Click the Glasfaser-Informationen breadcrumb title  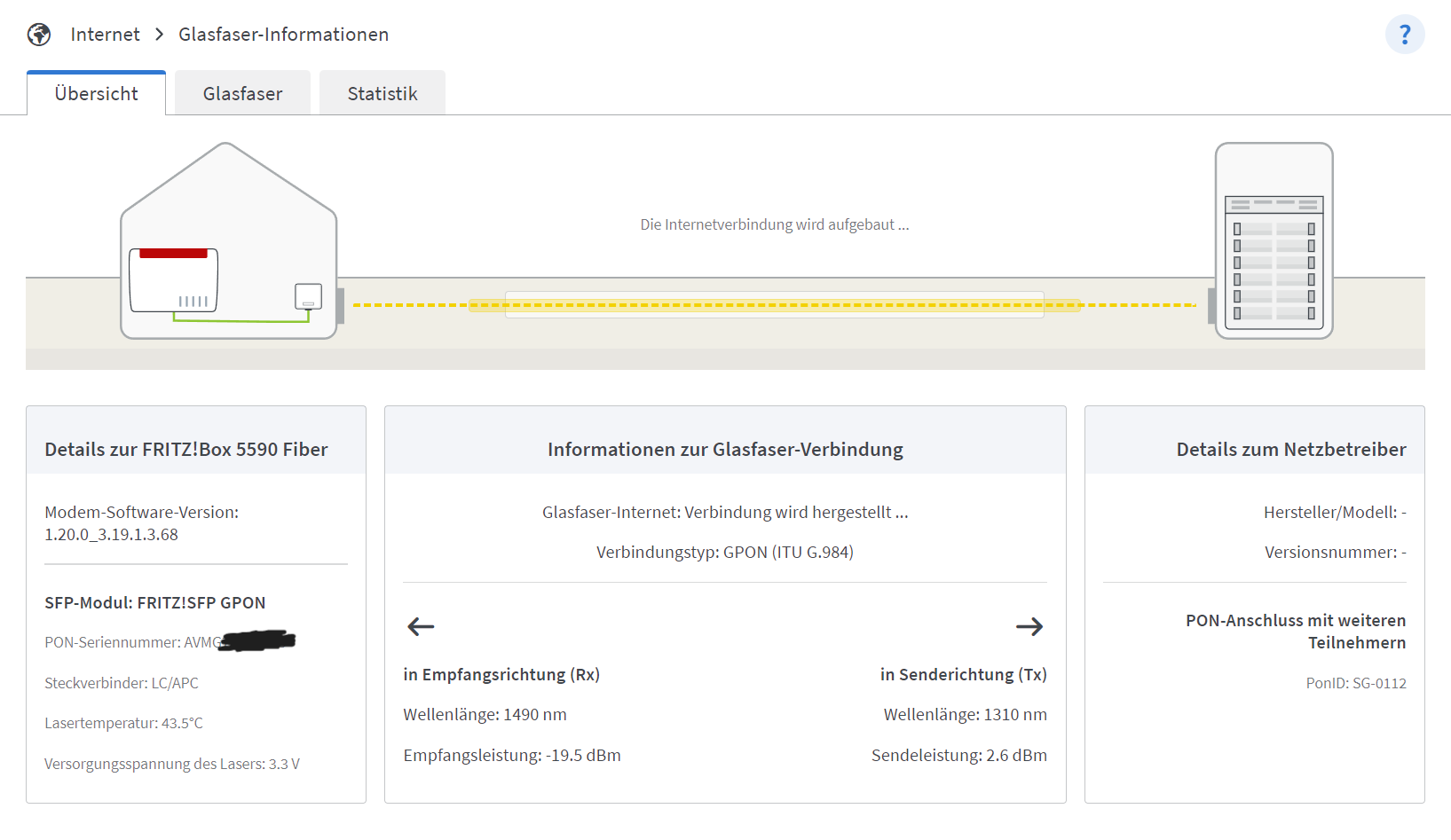(284, 35)
